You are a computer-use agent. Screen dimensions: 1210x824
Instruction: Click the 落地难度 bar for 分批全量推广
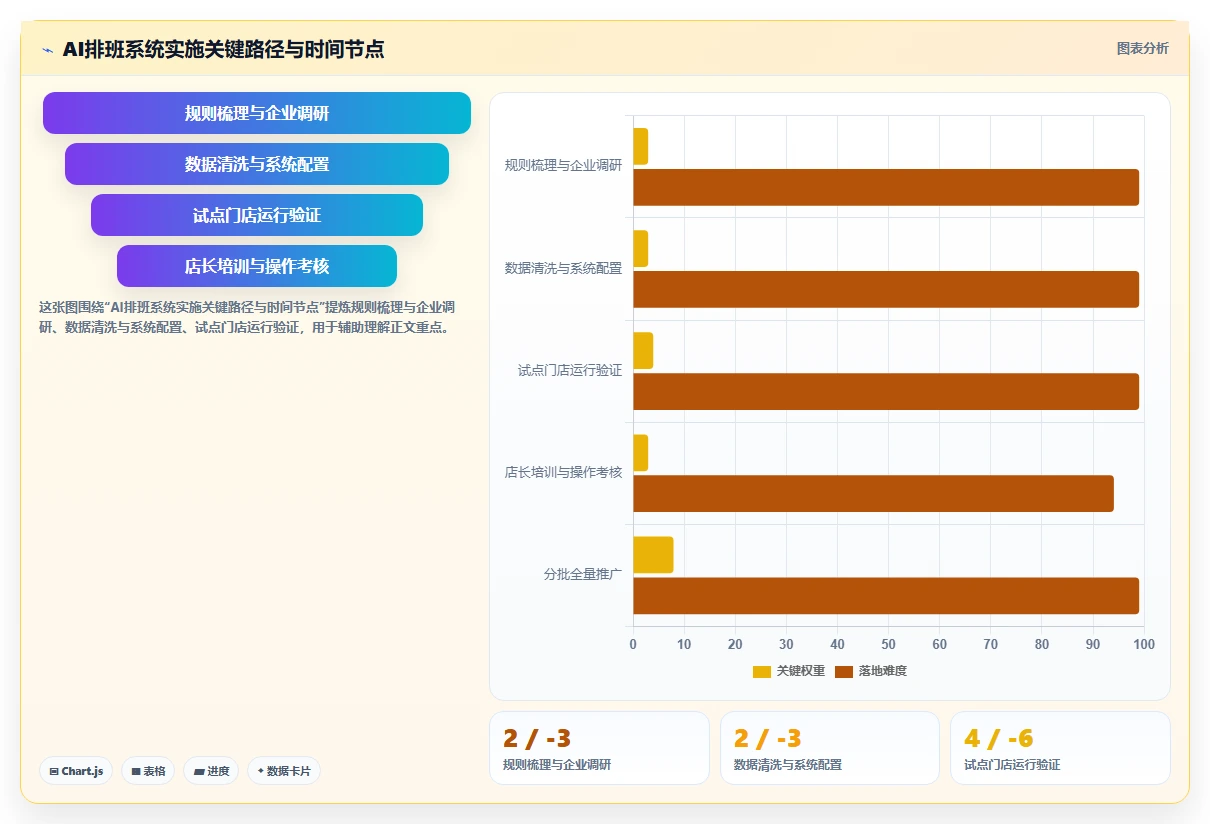pyautogui.click(x=886, y=596)
